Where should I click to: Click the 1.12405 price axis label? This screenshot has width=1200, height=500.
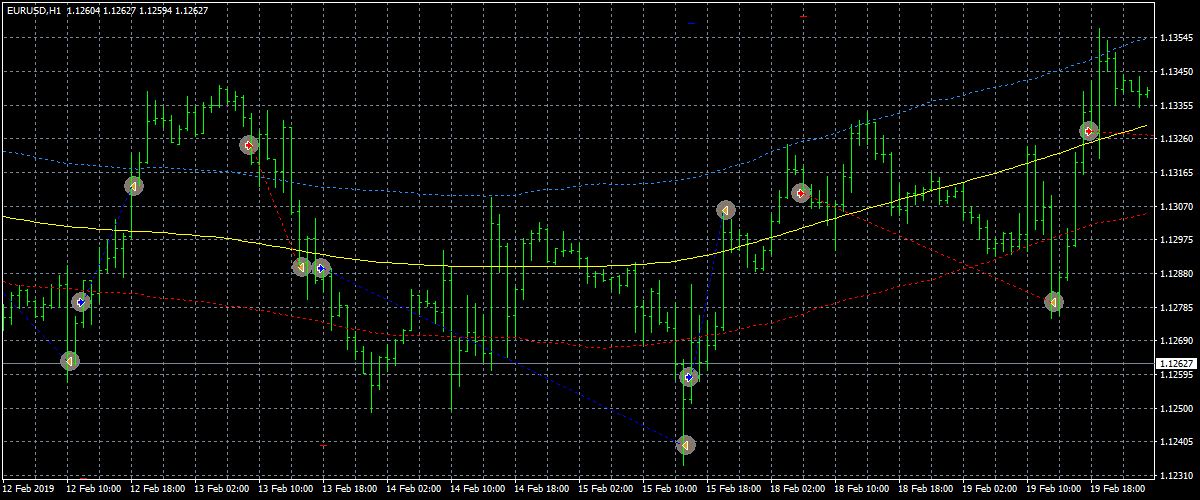(1176, 442)
